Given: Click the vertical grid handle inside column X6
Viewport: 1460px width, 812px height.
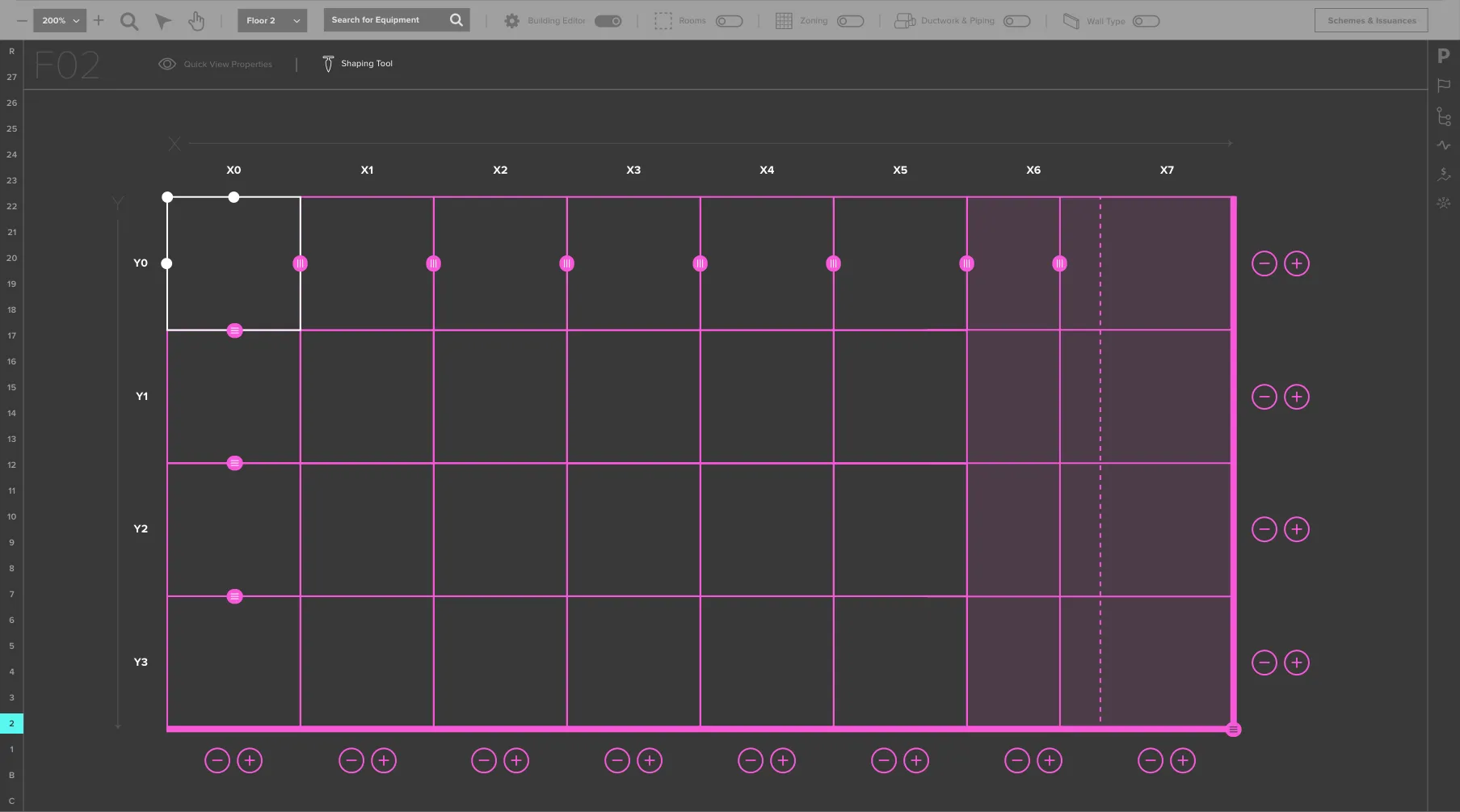Looking at the screenshot, I should (x=1059, y=263).
